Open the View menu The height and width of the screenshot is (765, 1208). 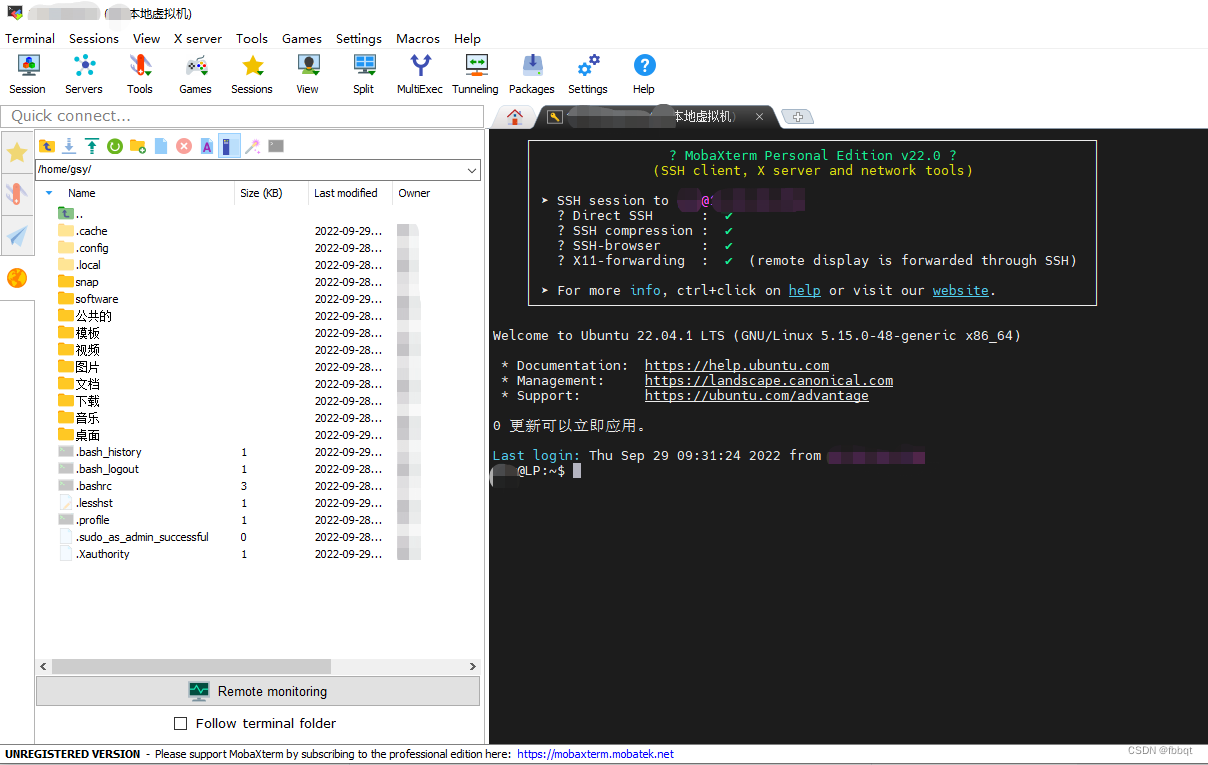pyautogui.click(x=146, y=38)
